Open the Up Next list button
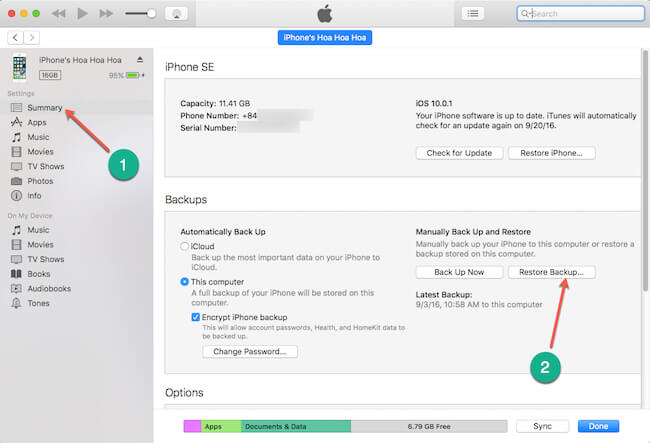 point(473,14)
